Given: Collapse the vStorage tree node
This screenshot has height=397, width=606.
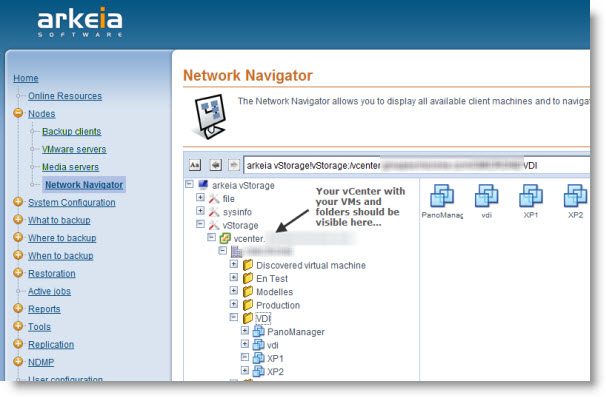Looking at the screenshot, I should (200, 224).
